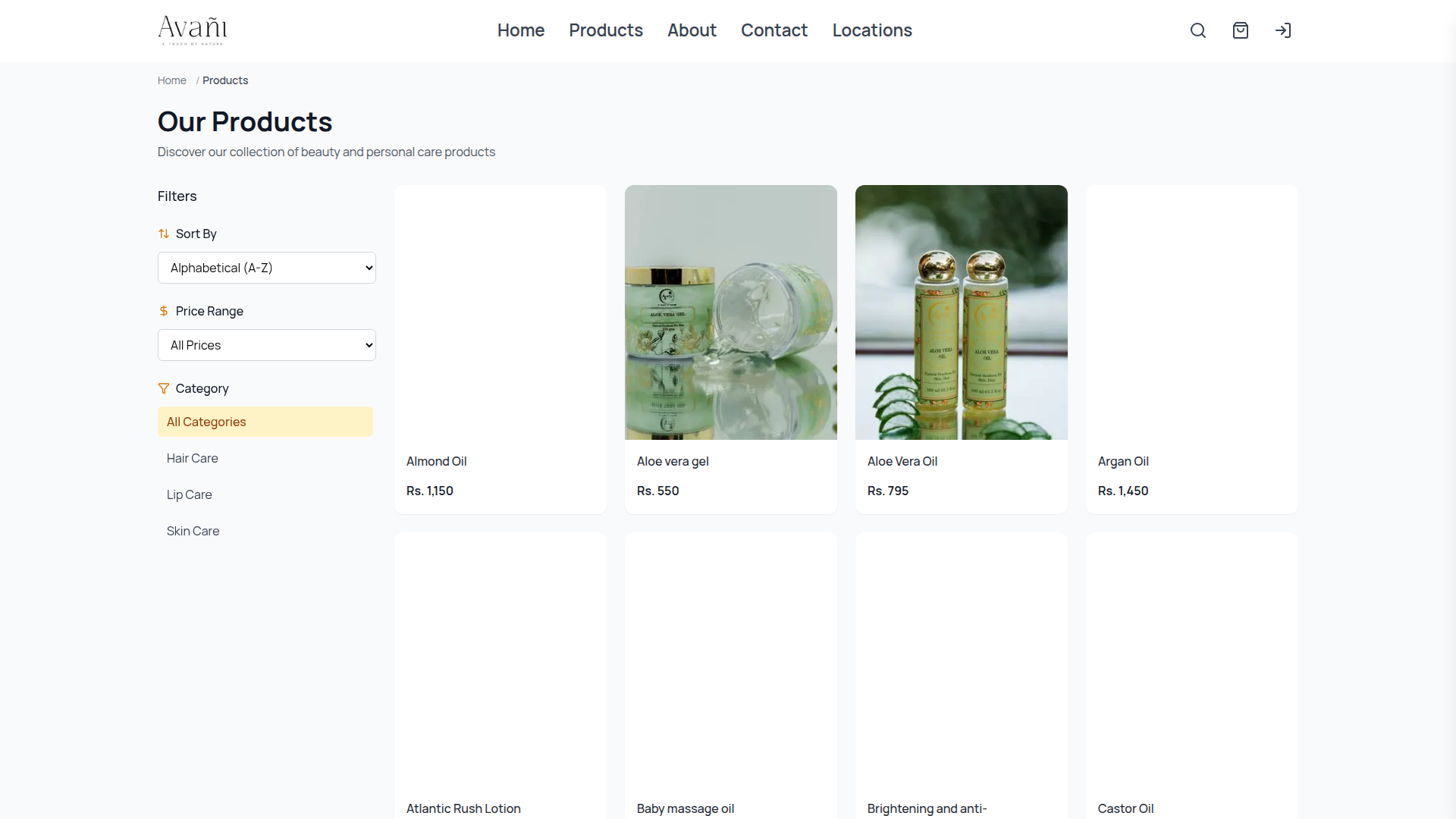Open the Aloe Vera Oil bottles thumbnail
Viewport: 1456px width, 819px height.
(961, 312)
